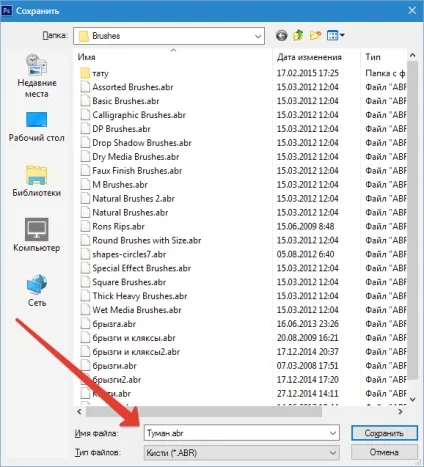Click the vertical scrollbar down arrow
Viewport: 424px width, 467px height.
[413, 399]
